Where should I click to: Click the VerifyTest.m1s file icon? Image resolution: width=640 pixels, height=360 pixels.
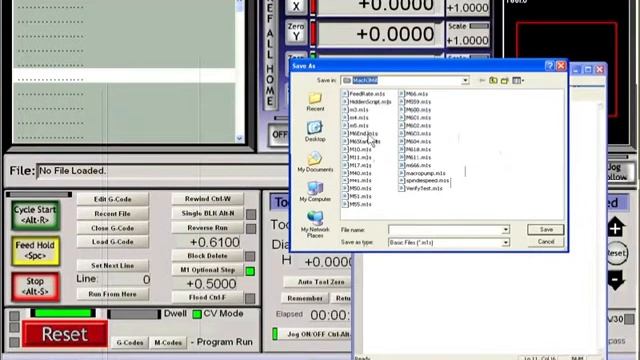[x=402, y=188]
